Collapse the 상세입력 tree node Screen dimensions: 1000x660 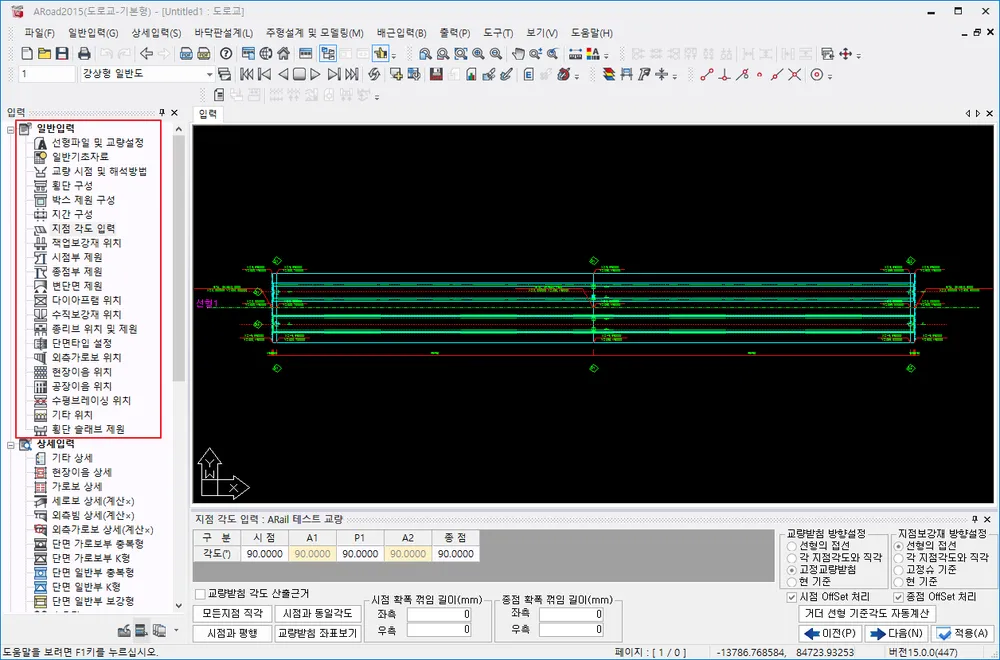coord(11,445)
